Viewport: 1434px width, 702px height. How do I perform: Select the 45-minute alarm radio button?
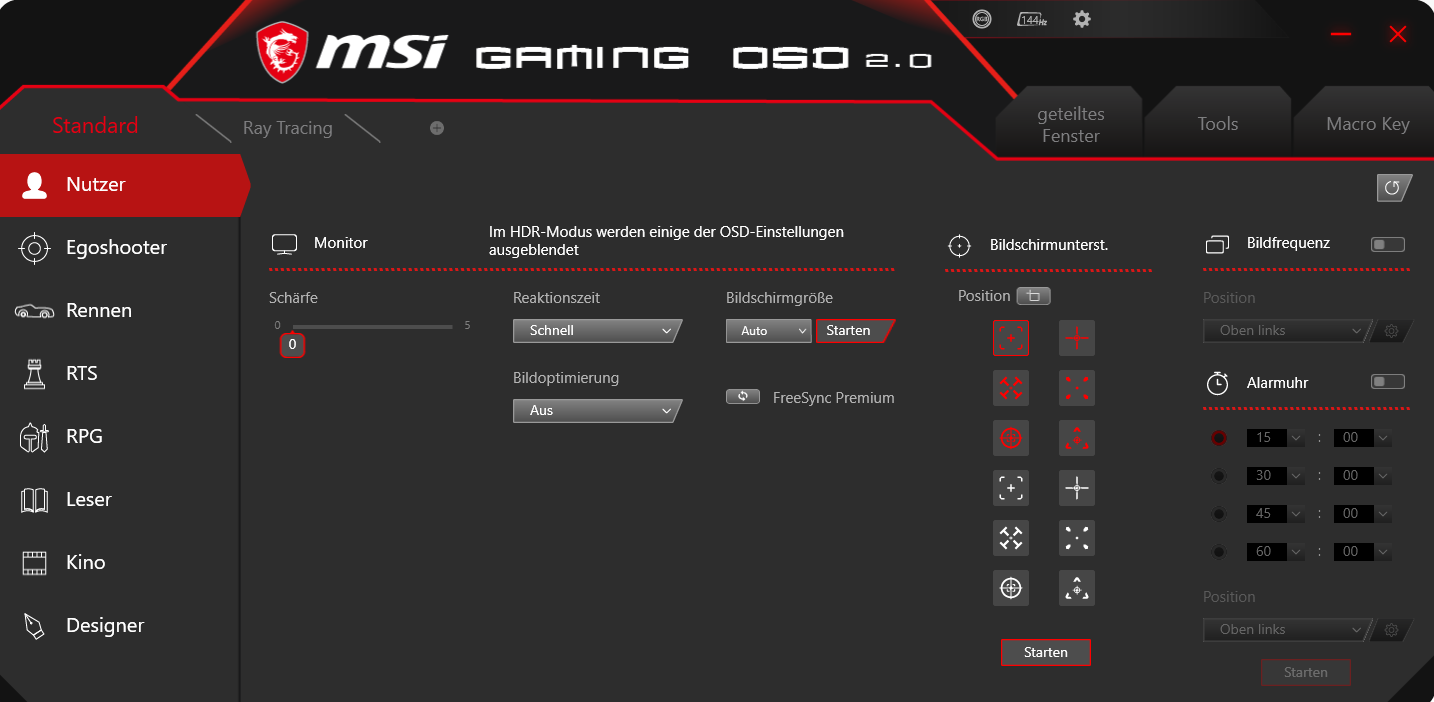[1218, 514]
